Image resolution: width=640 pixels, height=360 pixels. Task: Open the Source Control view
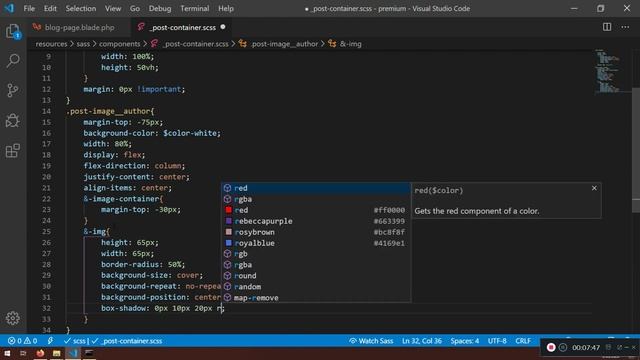point(13,90)
